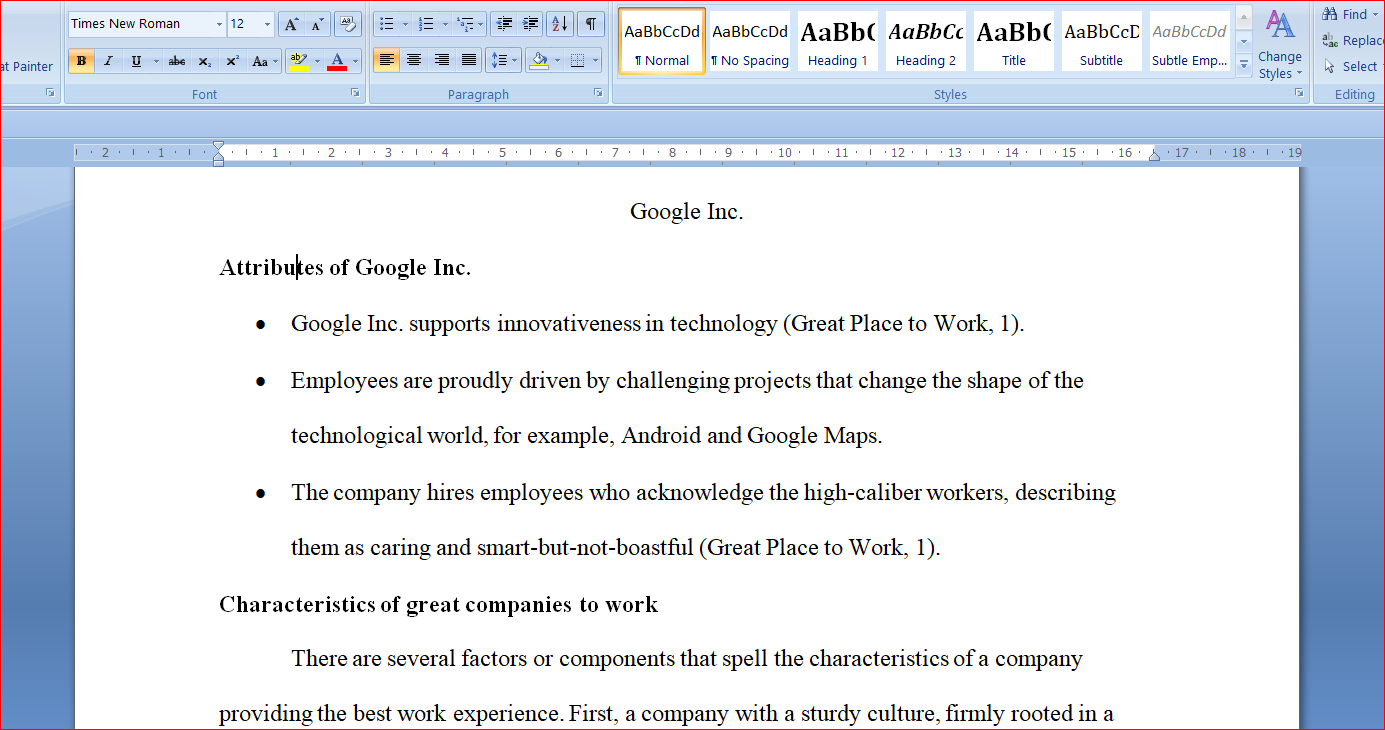The height and width of the screenshot is (730, 1385).
Task: Open bullets library dropdown arrow
Action: point(405,24)
